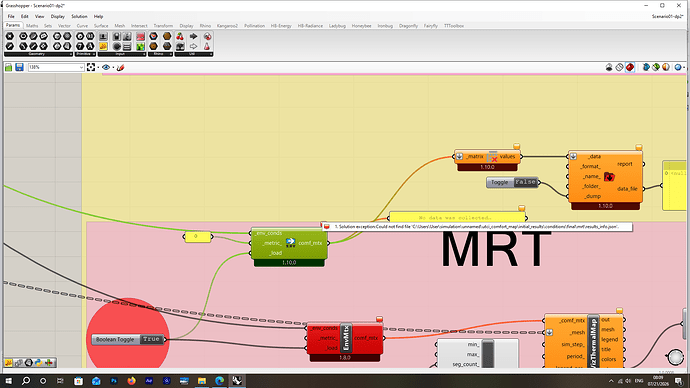690x388 pixels.
Task: Select the red flask icon in Util group
Action: 207,46
